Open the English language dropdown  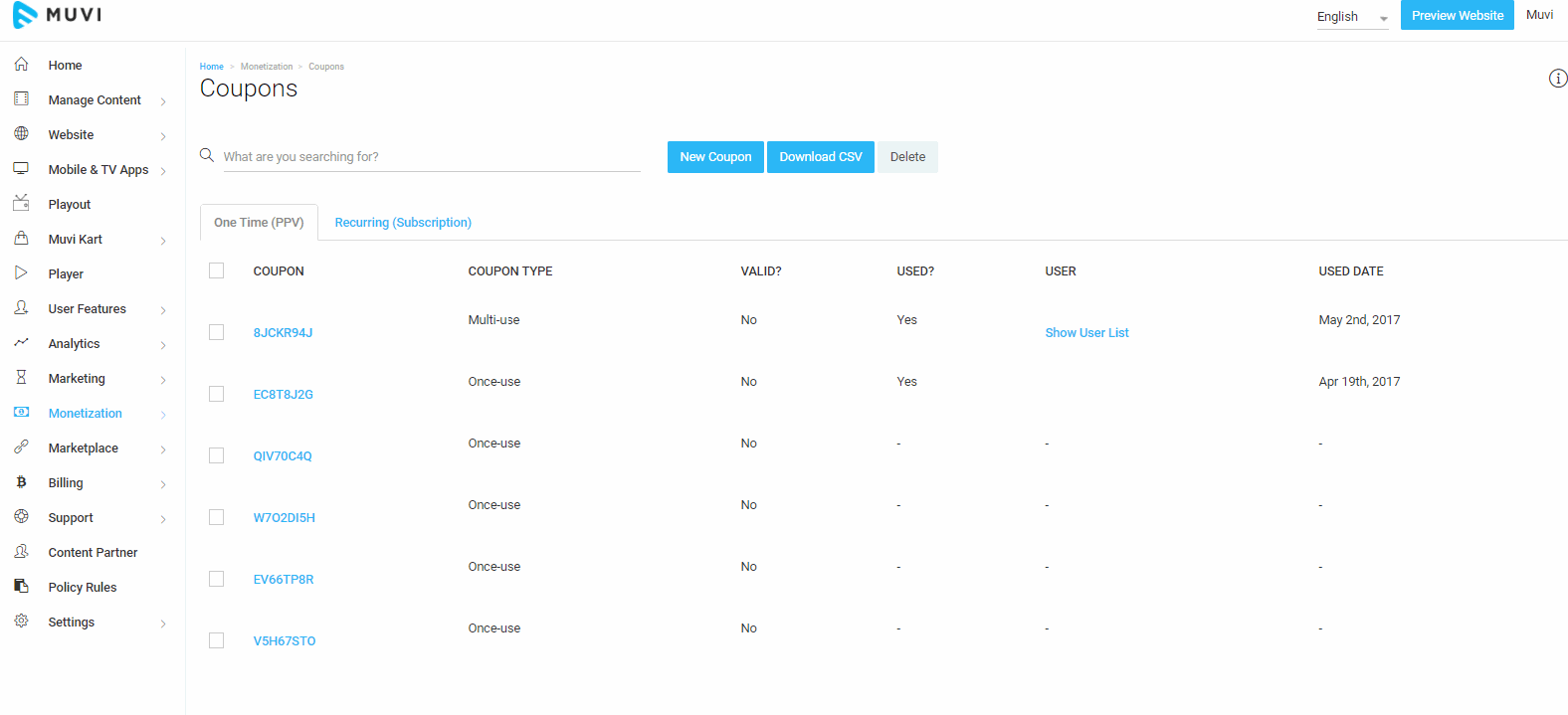(x=1352, y=17)
